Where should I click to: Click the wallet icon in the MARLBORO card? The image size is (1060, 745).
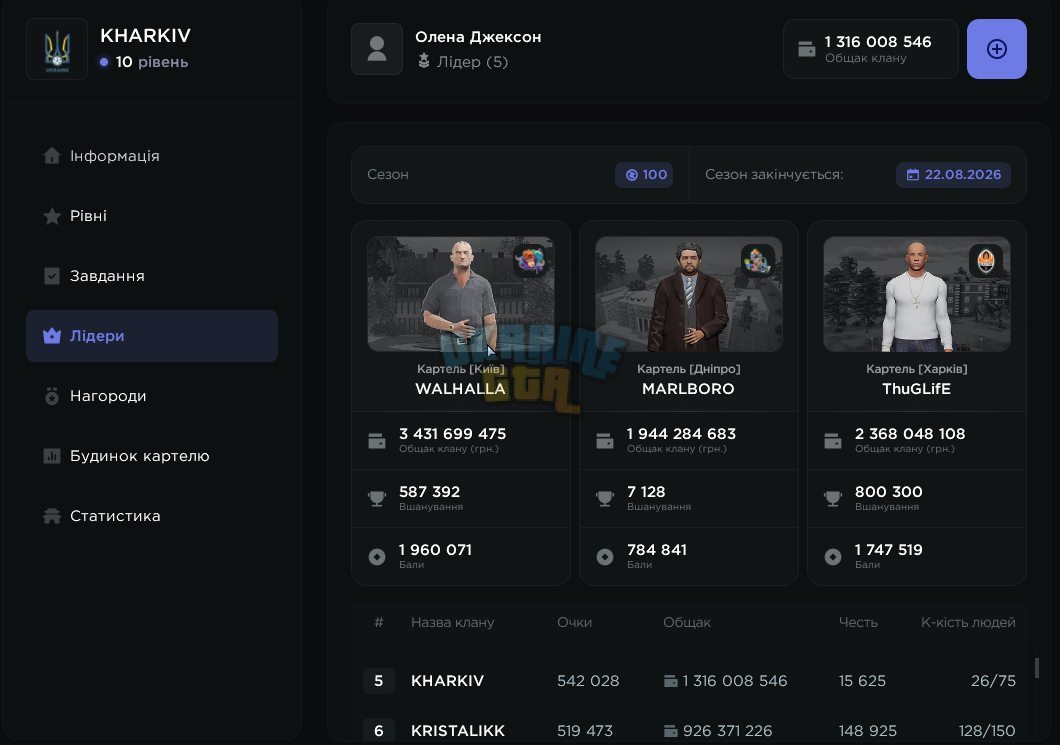(604, 441)
